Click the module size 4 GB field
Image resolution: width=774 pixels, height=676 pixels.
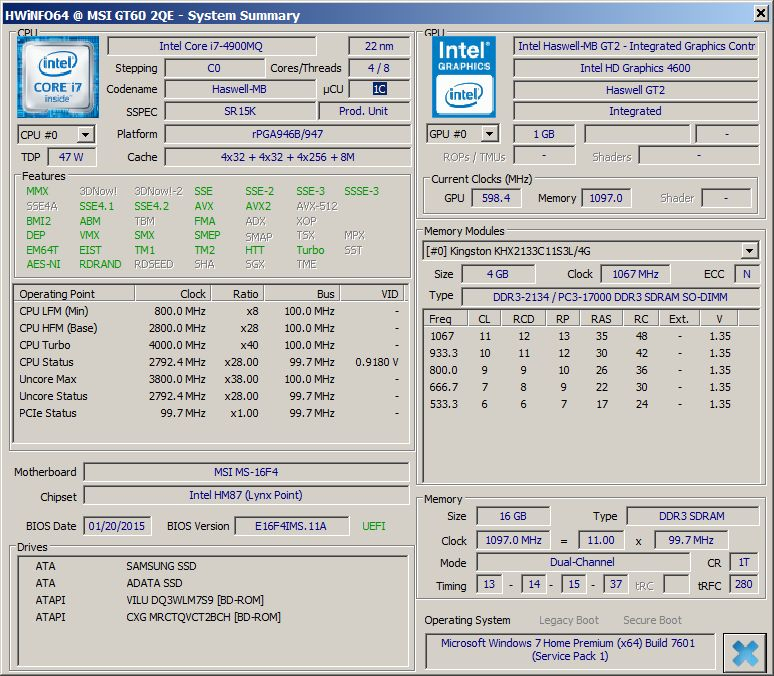pos(498,274)
